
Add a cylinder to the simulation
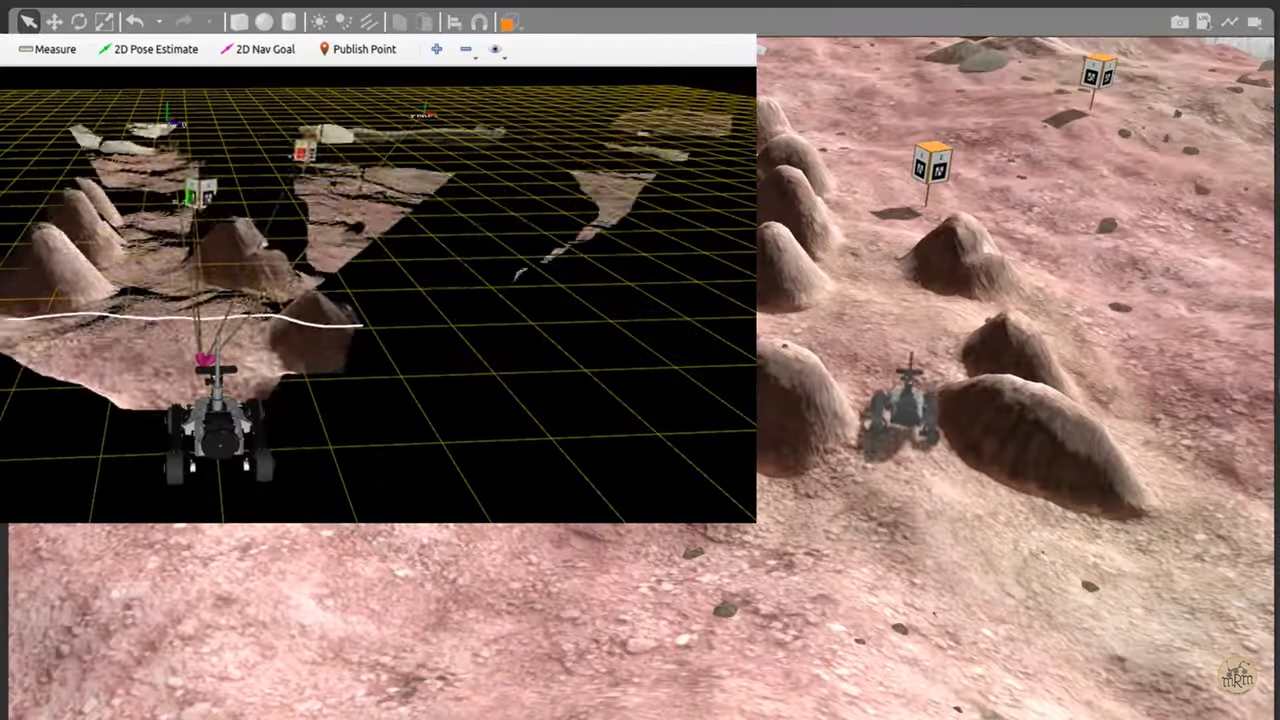[289, 22]
